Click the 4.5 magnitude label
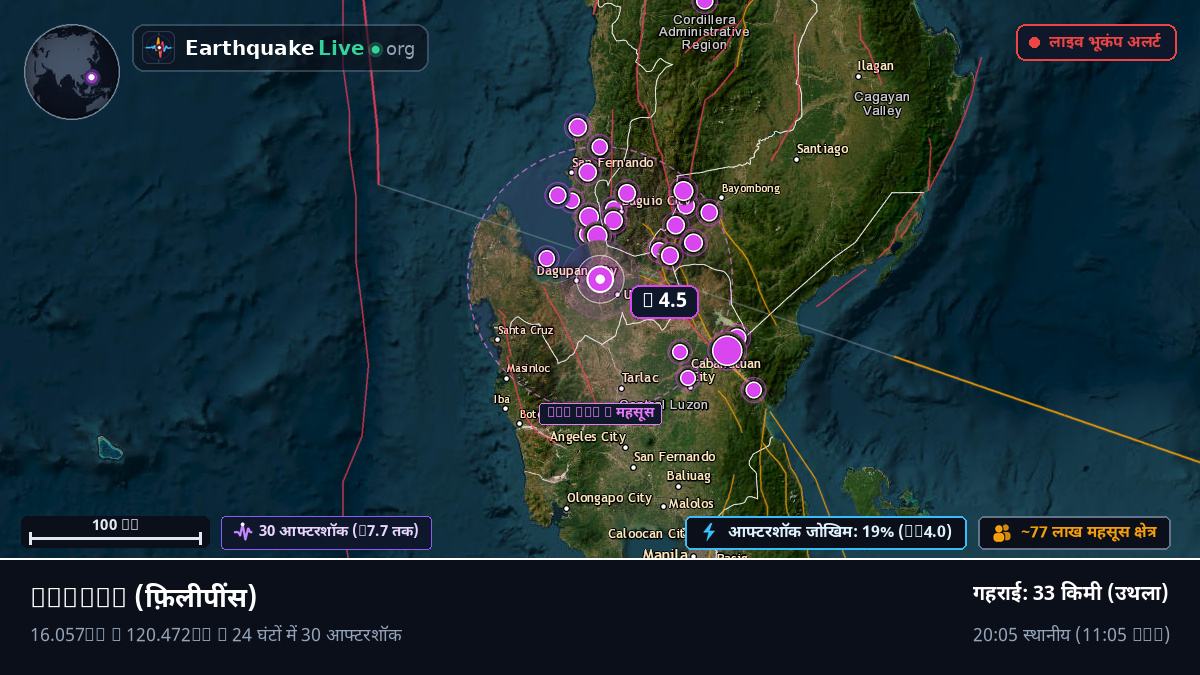 [664, 300]
